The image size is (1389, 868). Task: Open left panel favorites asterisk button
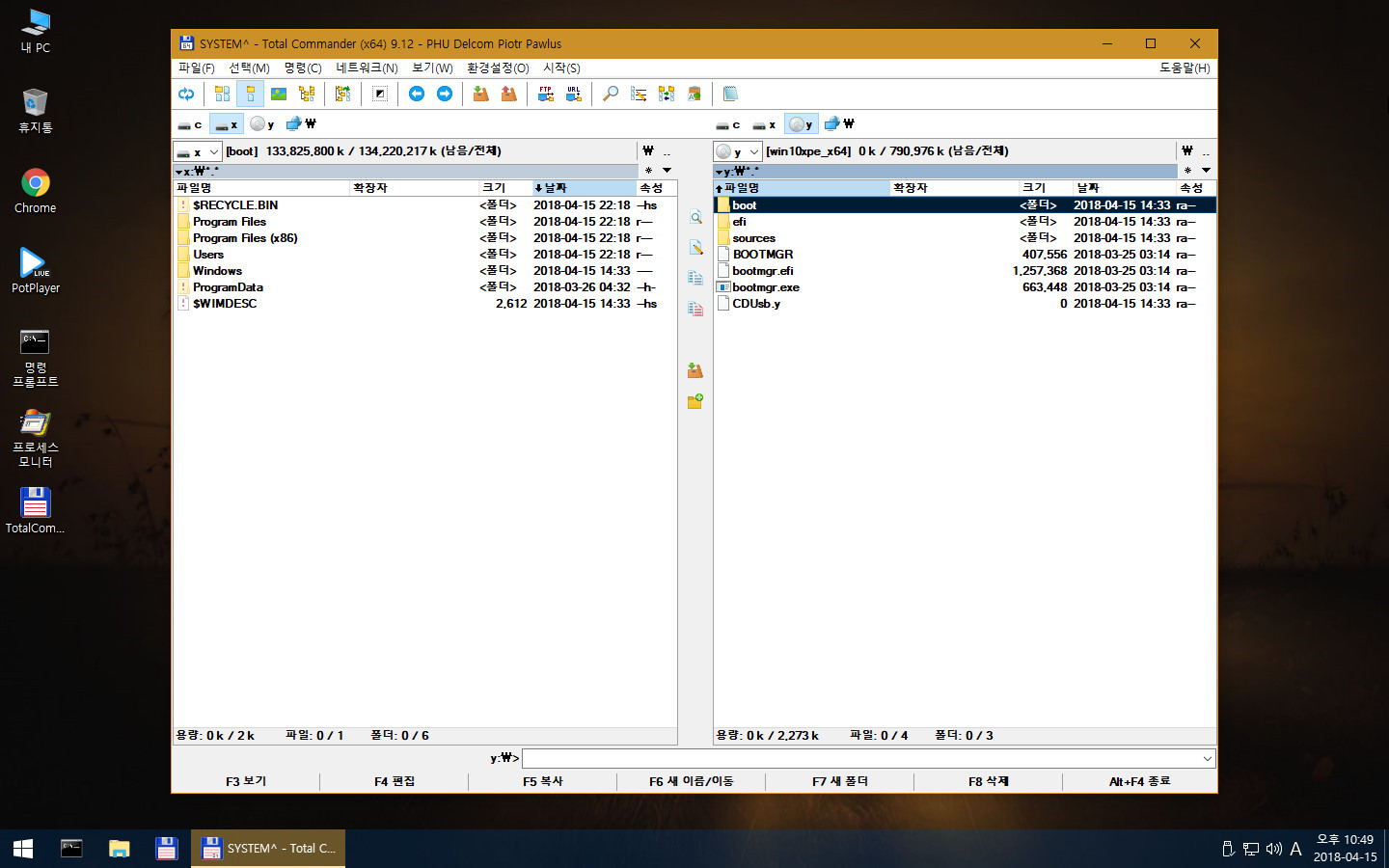[x=648, y=171]
